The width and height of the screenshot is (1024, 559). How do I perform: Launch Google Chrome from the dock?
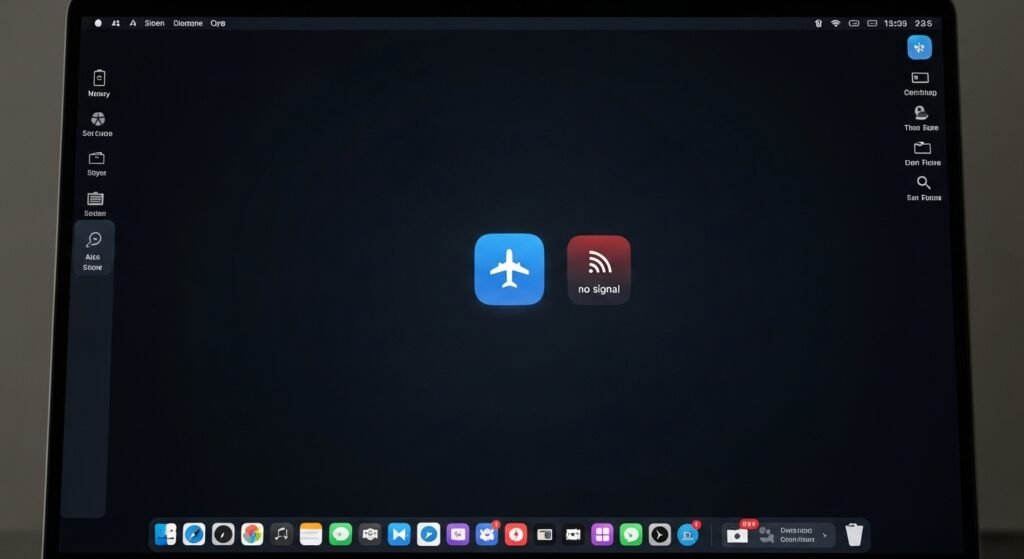[252, 534]
